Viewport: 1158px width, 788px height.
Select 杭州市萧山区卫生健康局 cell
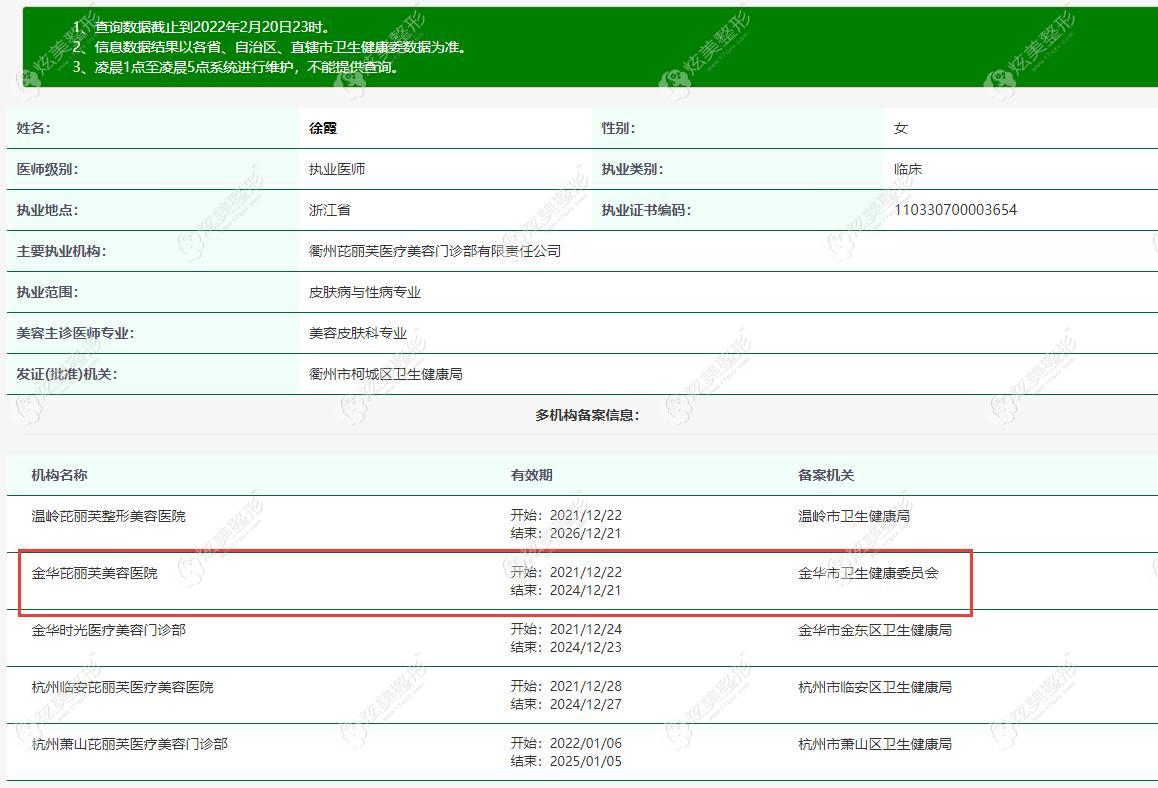point(875,744)
